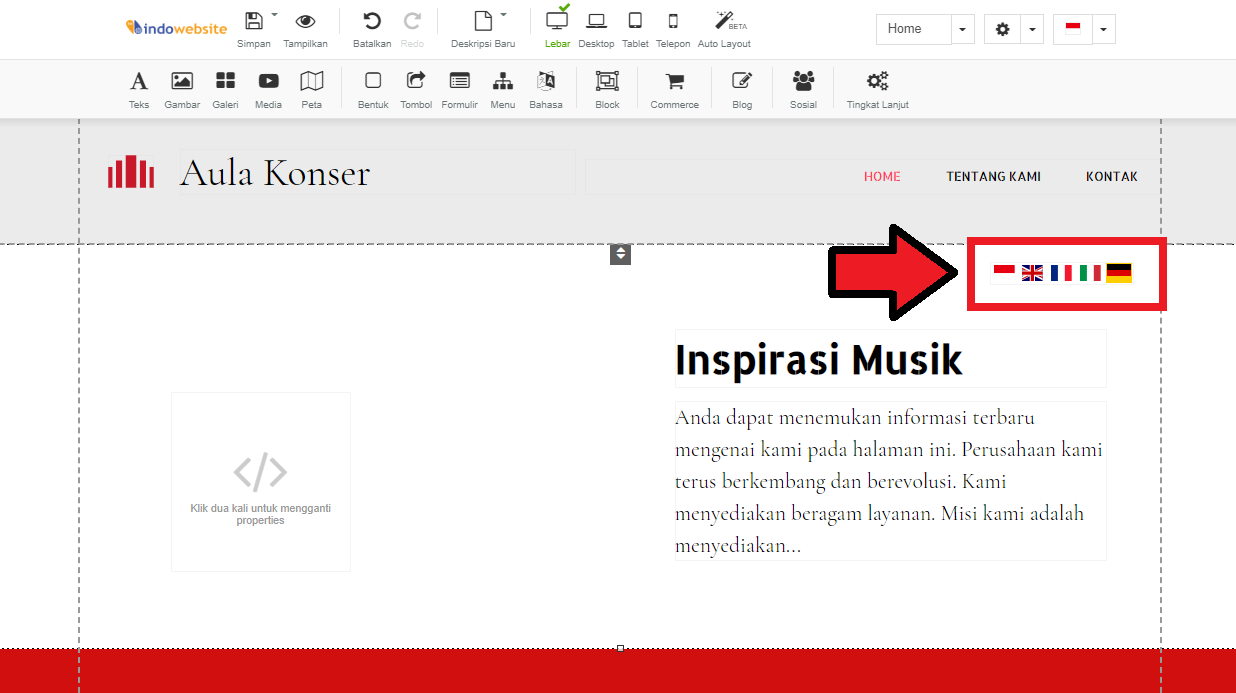Select the German flag language swatch
Screen dimensions: 1236x693
[x=1120, y=271]
